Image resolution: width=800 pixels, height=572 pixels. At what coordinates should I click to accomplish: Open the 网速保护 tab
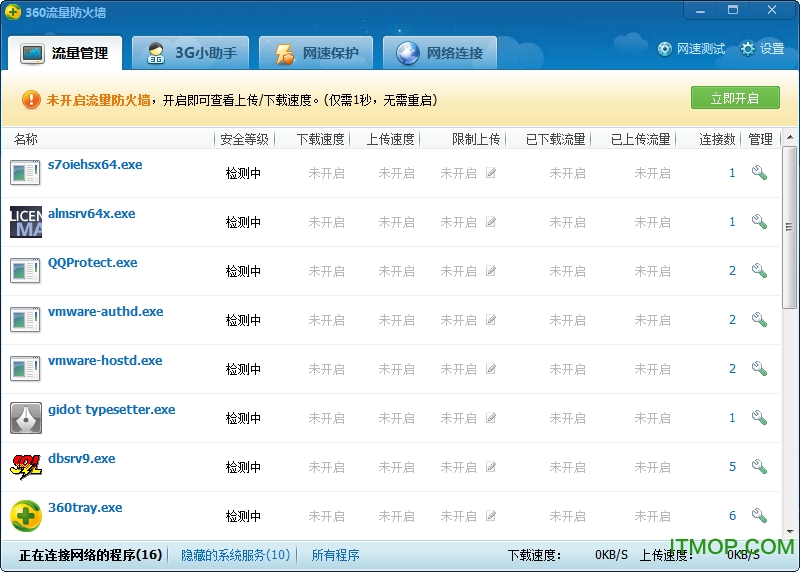pos(315,53)
